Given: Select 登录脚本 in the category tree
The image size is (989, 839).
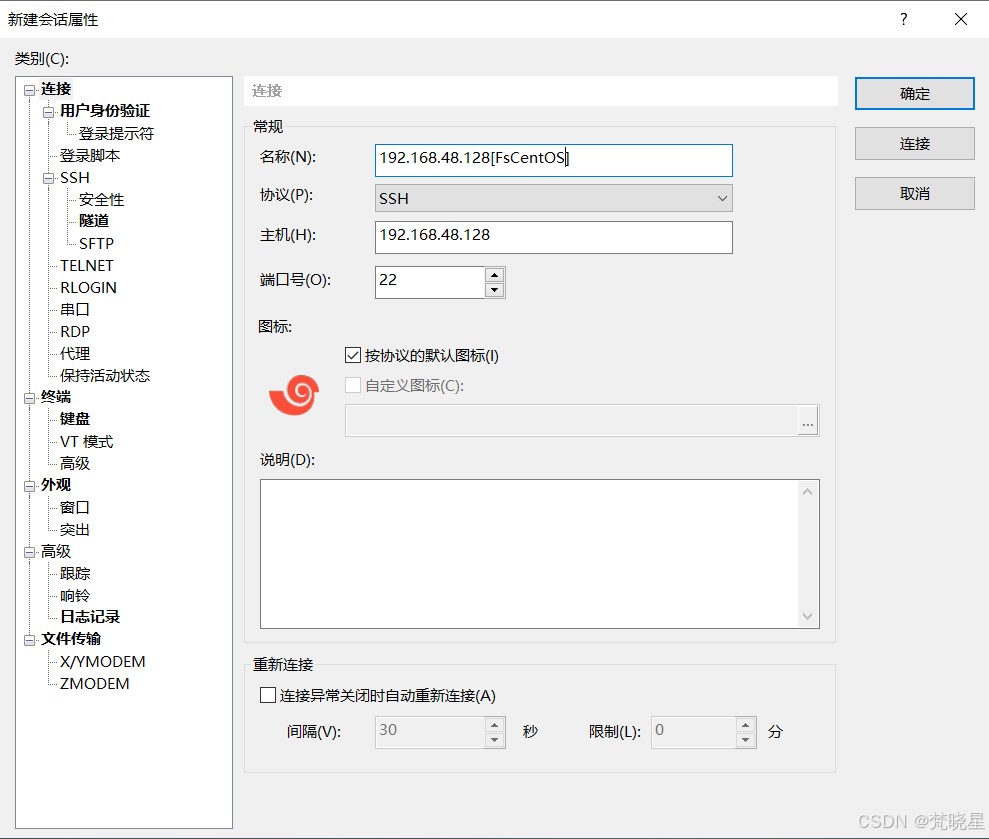Looking at the screenshot, I should coord(90,155).
